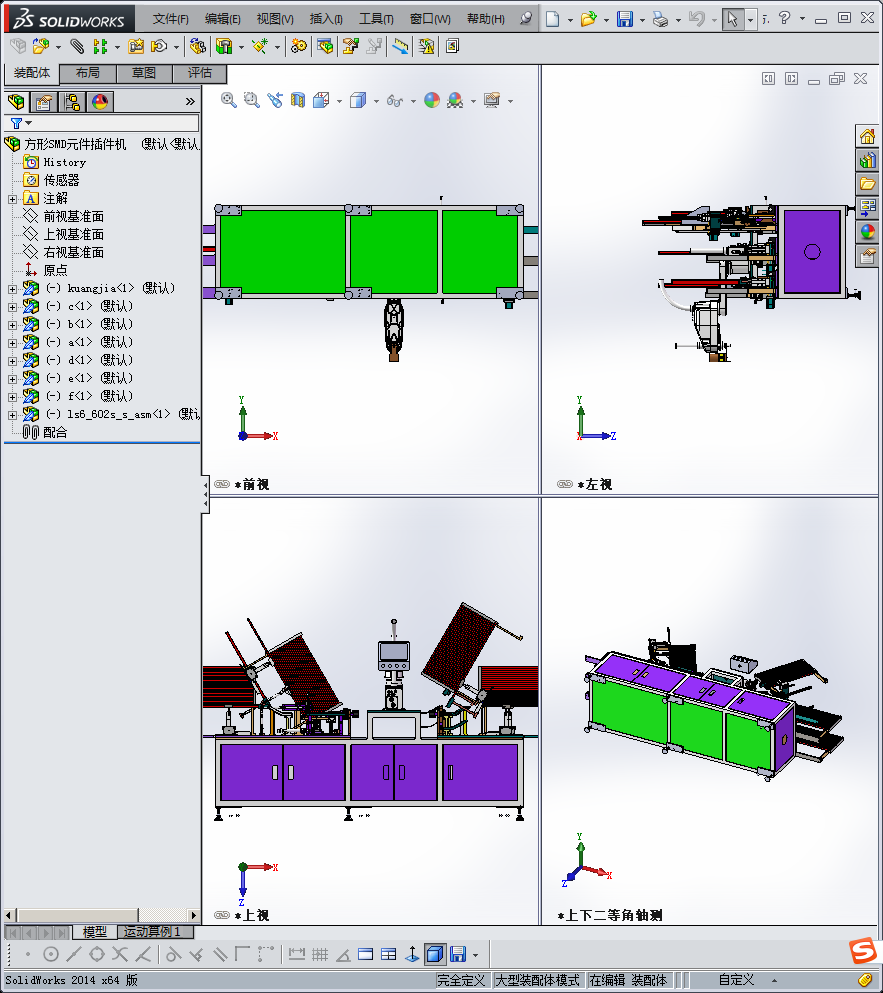The width and height of the screenshot is (883, 993).
Task: Click the feature tree horizontal scrollbar right arrow
Action: click(194, 915)
